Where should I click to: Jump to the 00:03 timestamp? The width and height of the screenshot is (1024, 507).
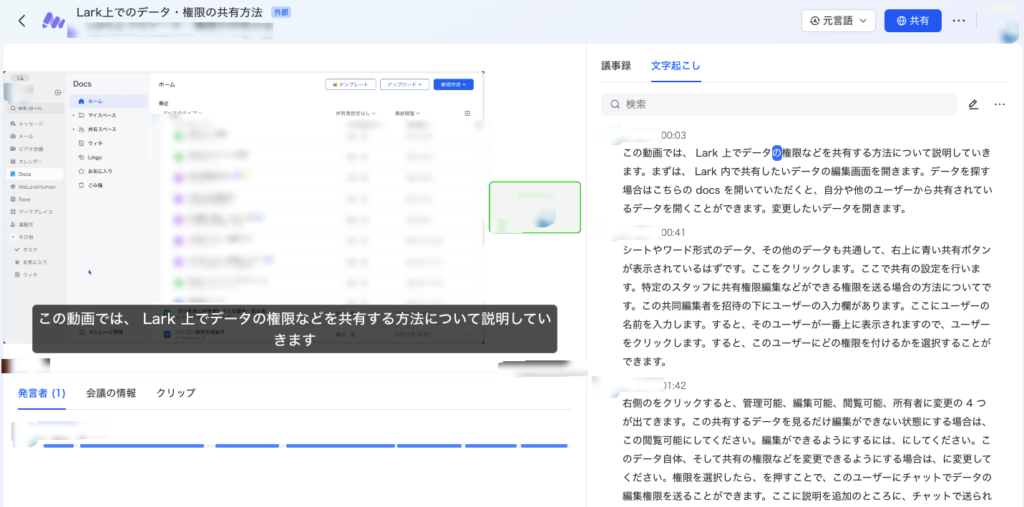tap(673, 135)
